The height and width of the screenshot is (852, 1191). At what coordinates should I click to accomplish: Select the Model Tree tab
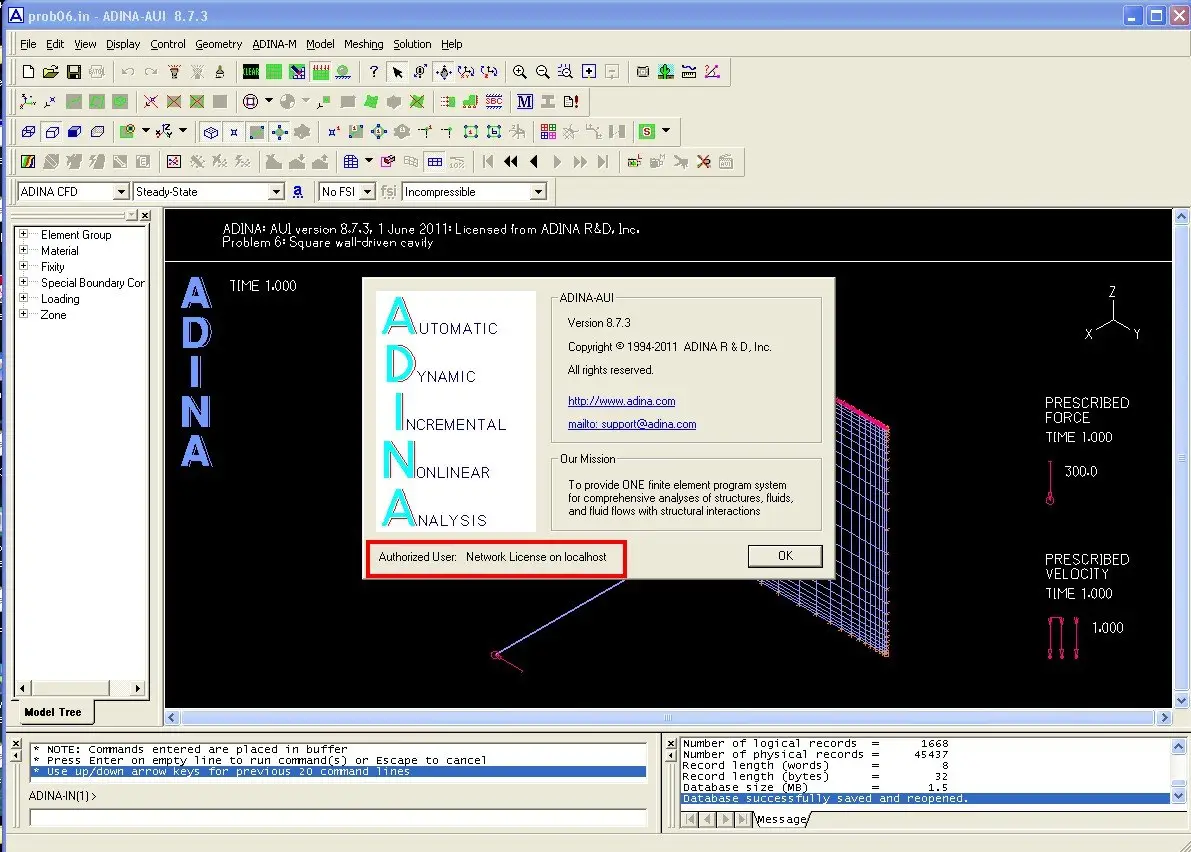click(53, 713)
